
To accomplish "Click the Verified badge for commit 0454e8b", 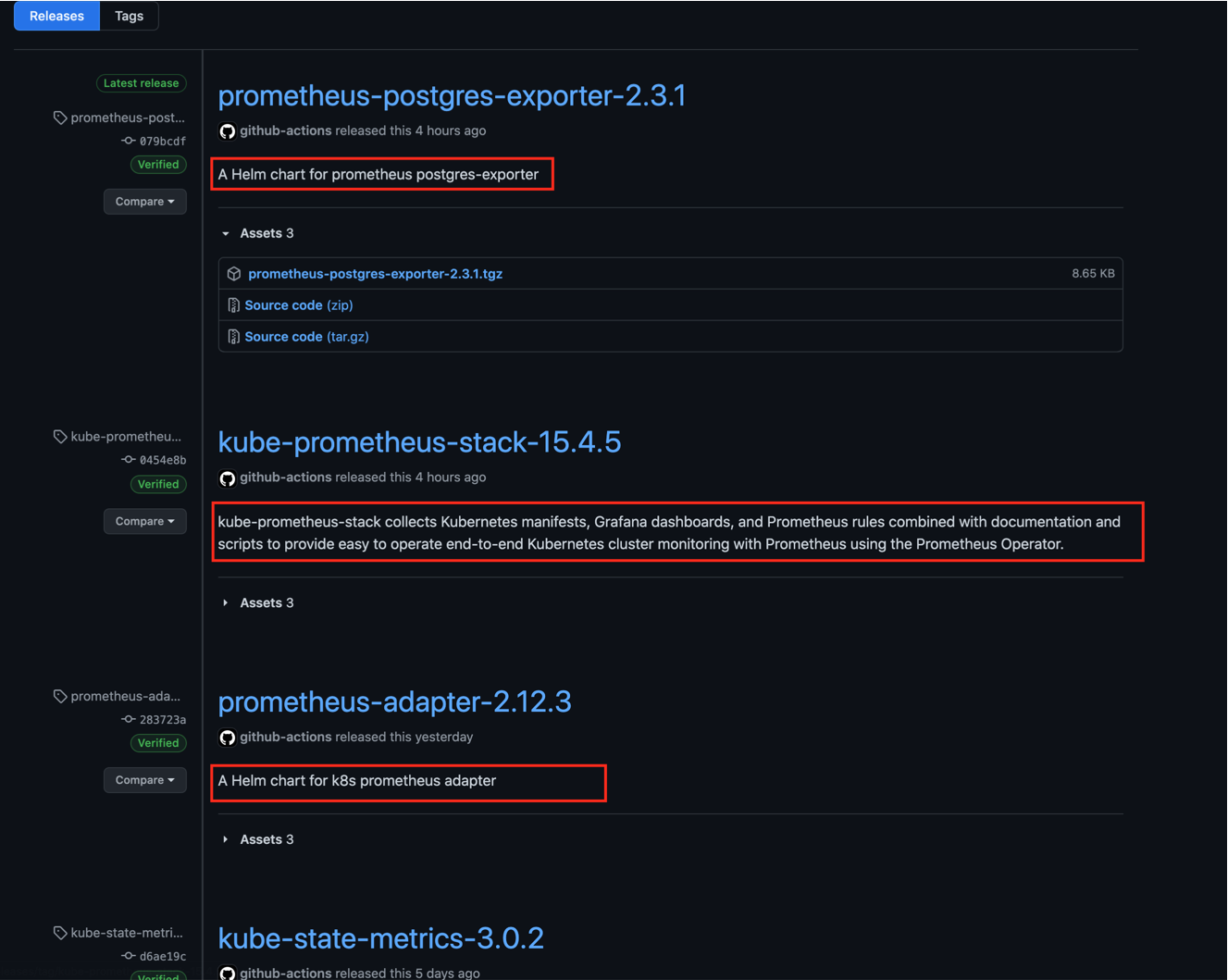I will pyautogui.click(x=158, y=484).
